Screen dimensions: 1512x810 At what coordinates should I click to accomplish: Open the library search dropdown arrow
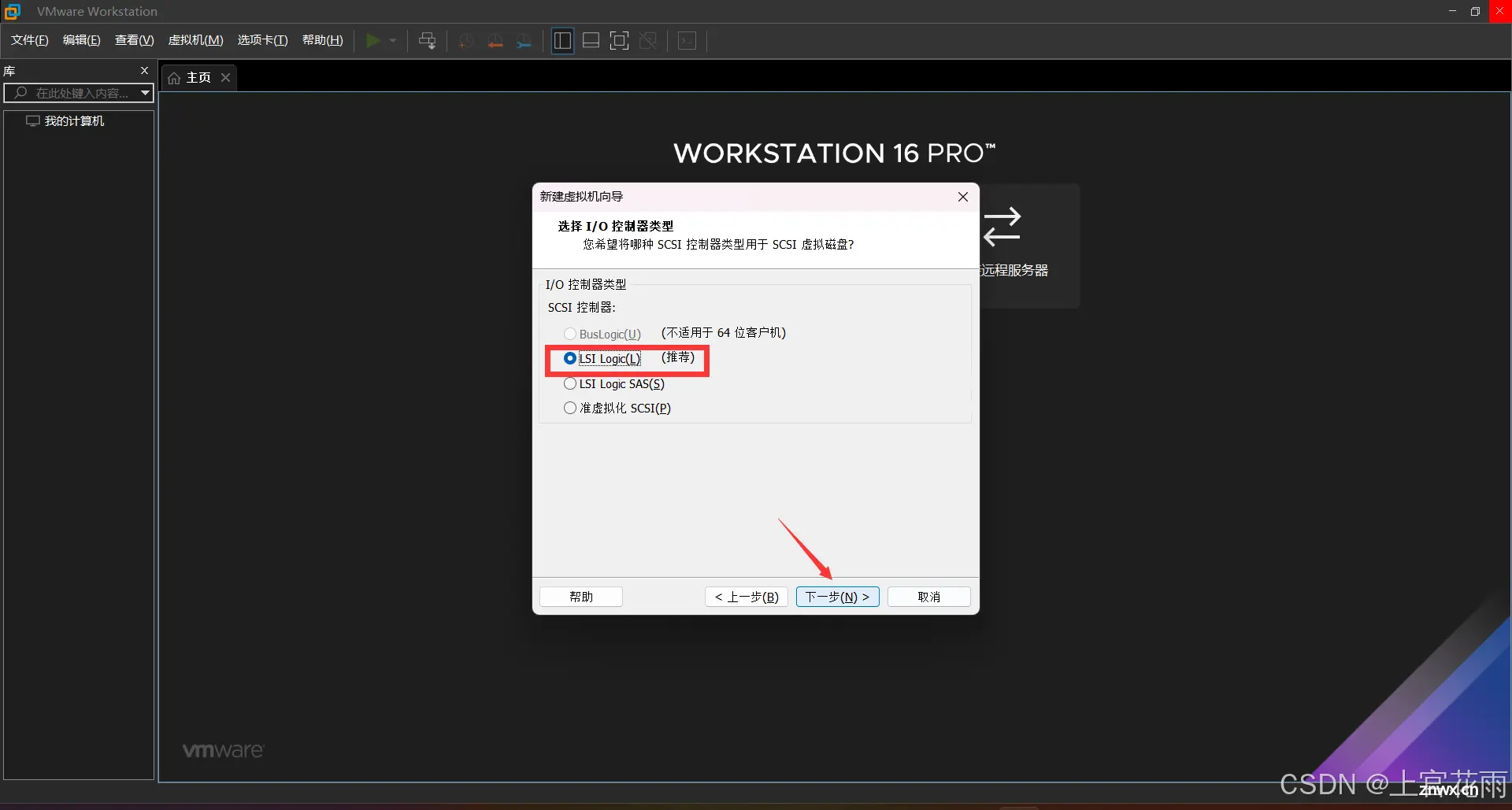pos(145,93)
